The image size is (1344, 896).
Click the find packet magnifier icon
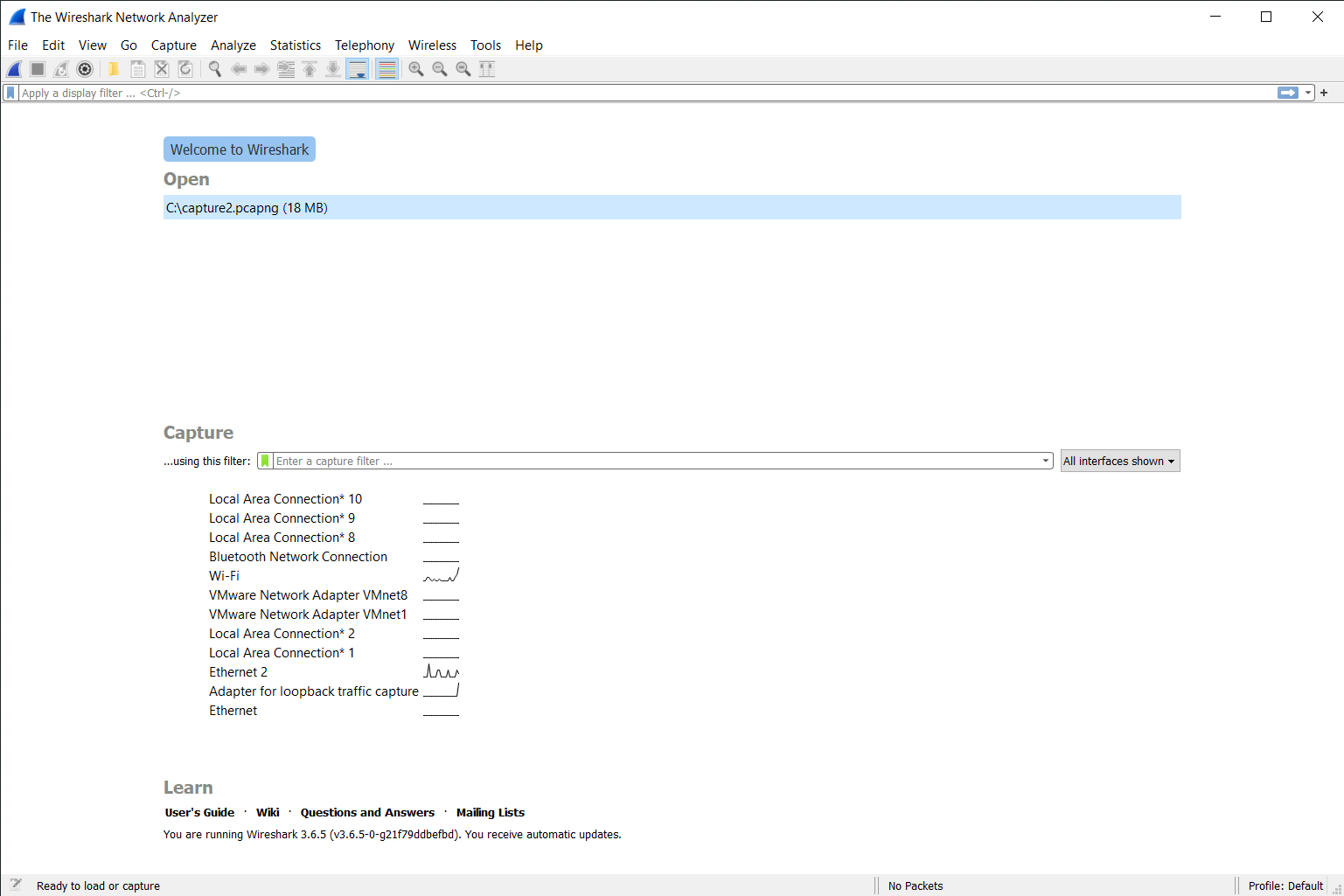(x=214, y=69)
